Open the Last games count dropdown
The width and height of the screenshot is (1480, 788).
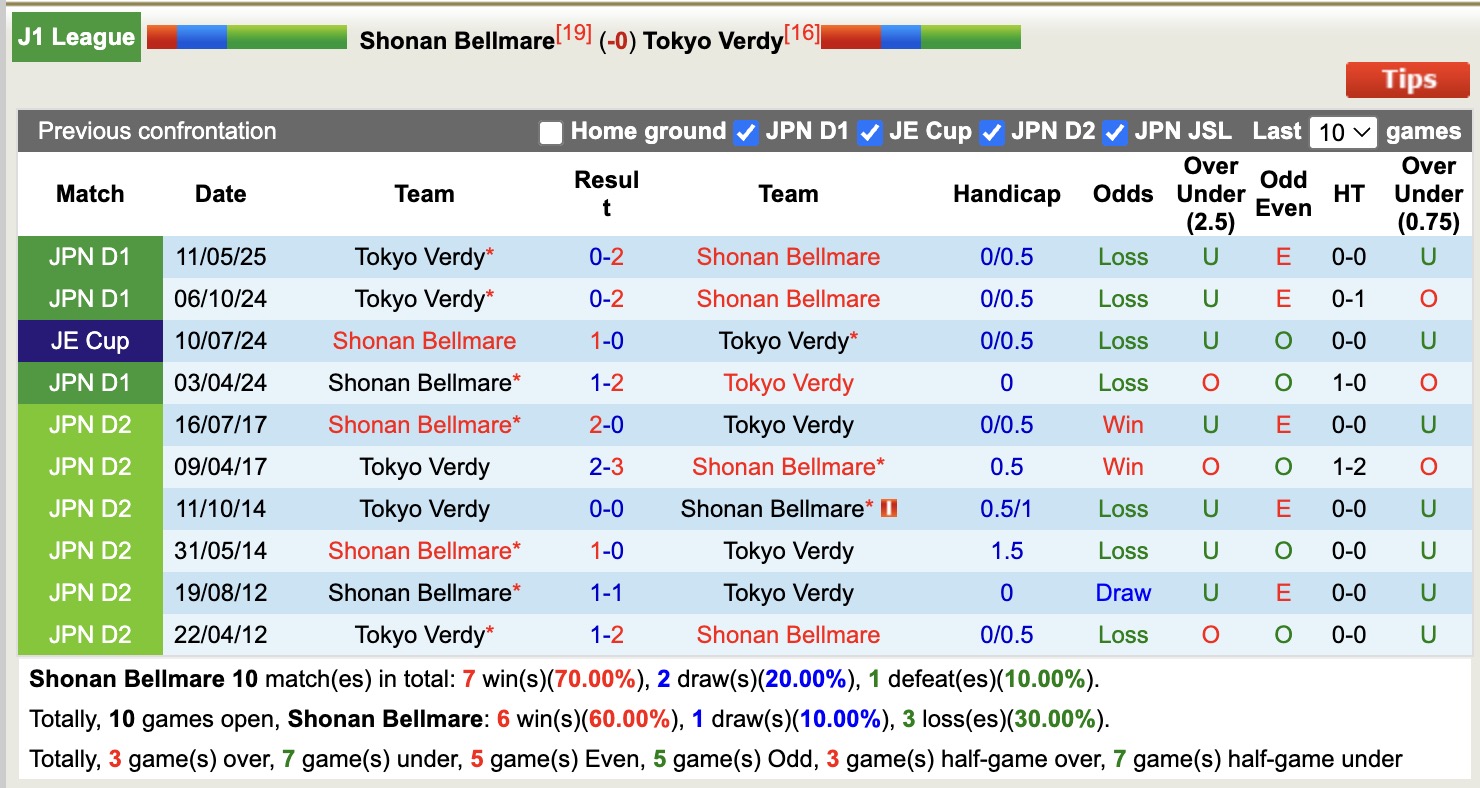1343,131
